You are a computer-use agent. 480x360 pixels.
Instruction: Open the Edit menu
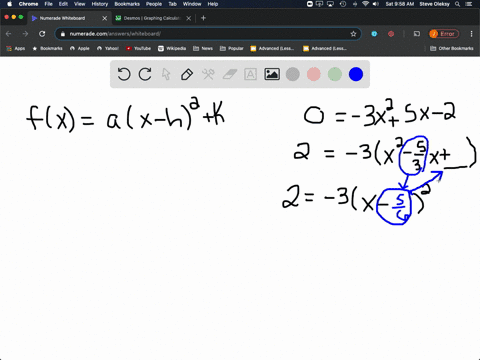63,4
